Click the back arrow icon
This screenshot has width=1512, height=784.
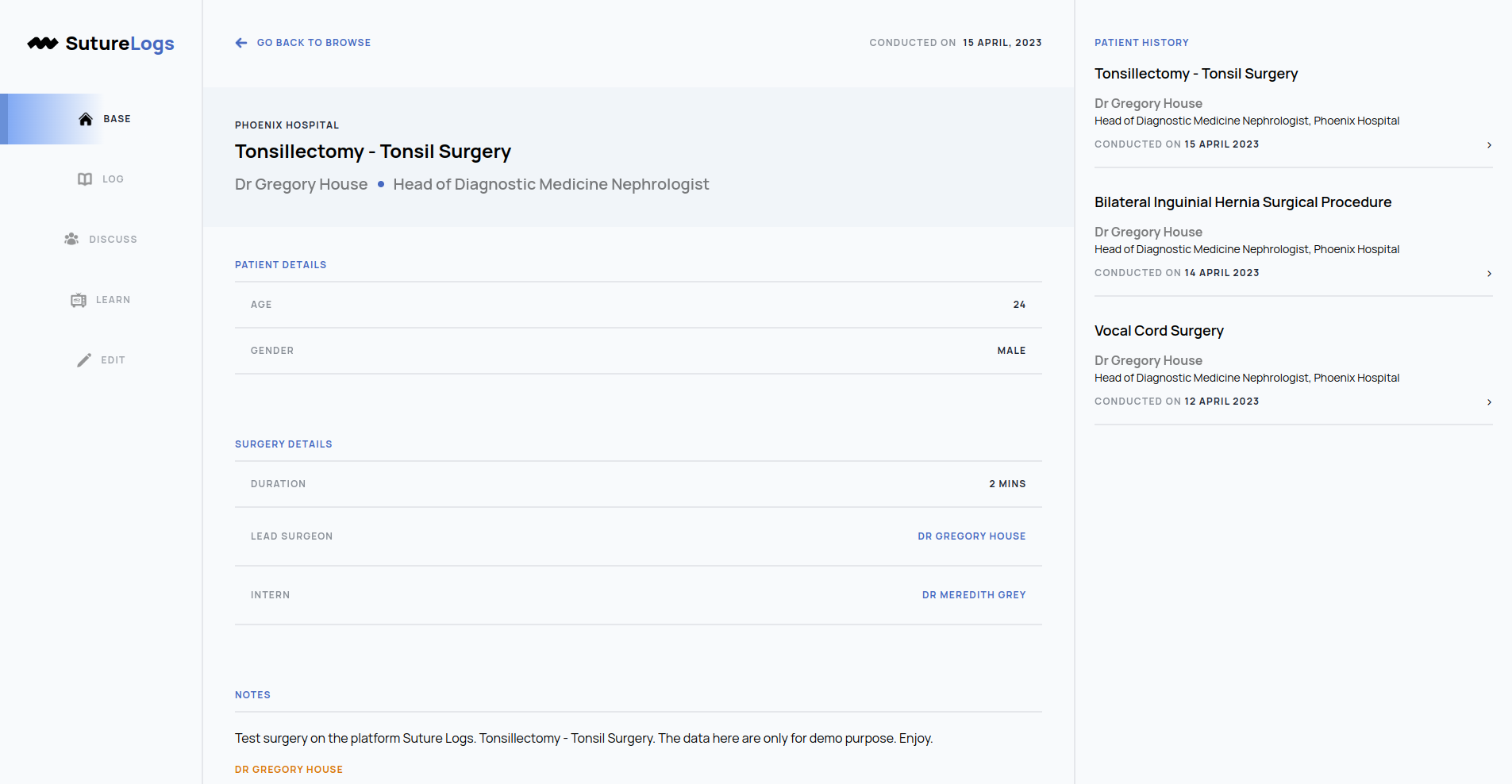241,43
